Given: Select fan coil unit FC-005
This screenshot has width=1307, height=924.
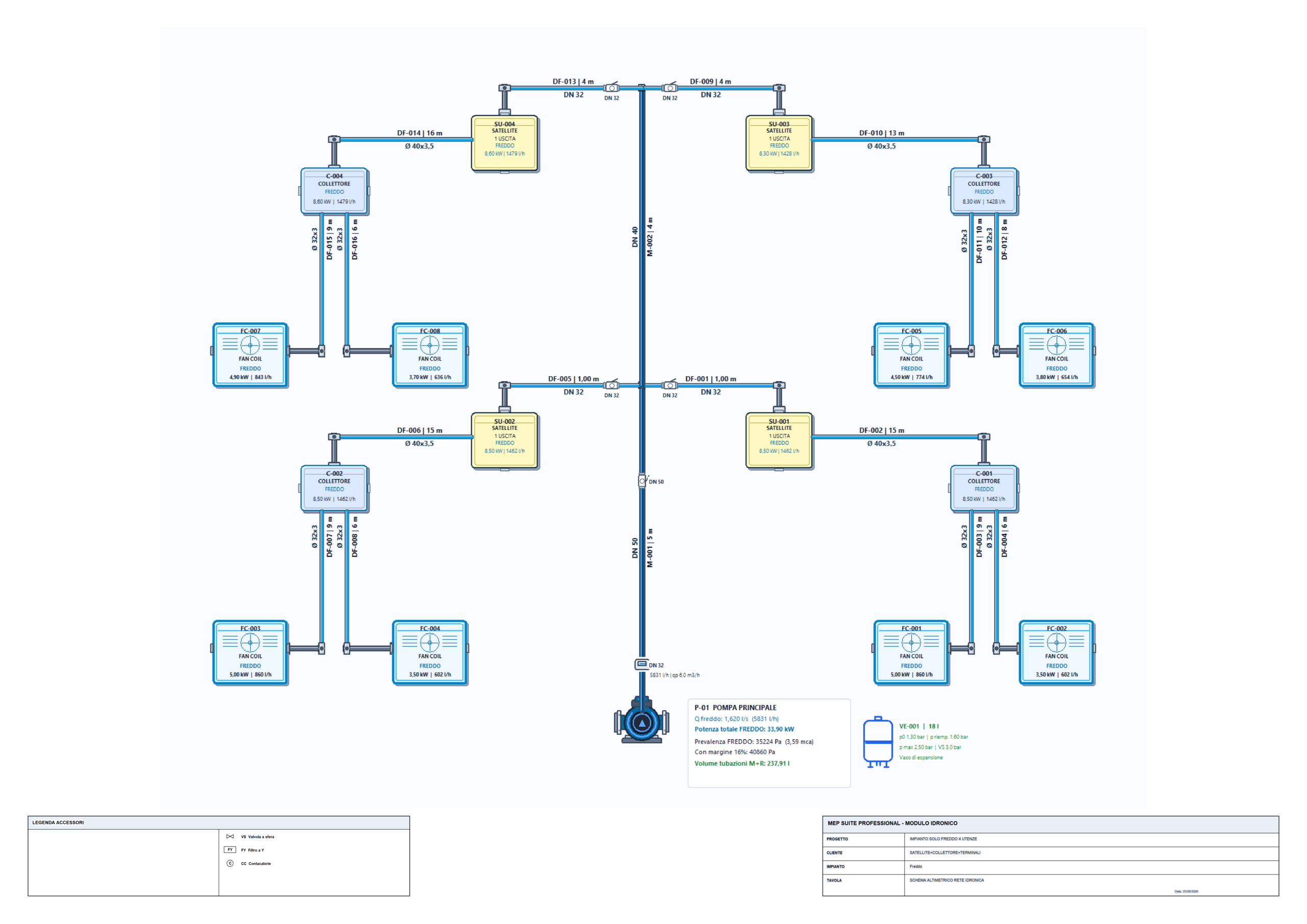Looking at the screenshot, I should point(911,355).
